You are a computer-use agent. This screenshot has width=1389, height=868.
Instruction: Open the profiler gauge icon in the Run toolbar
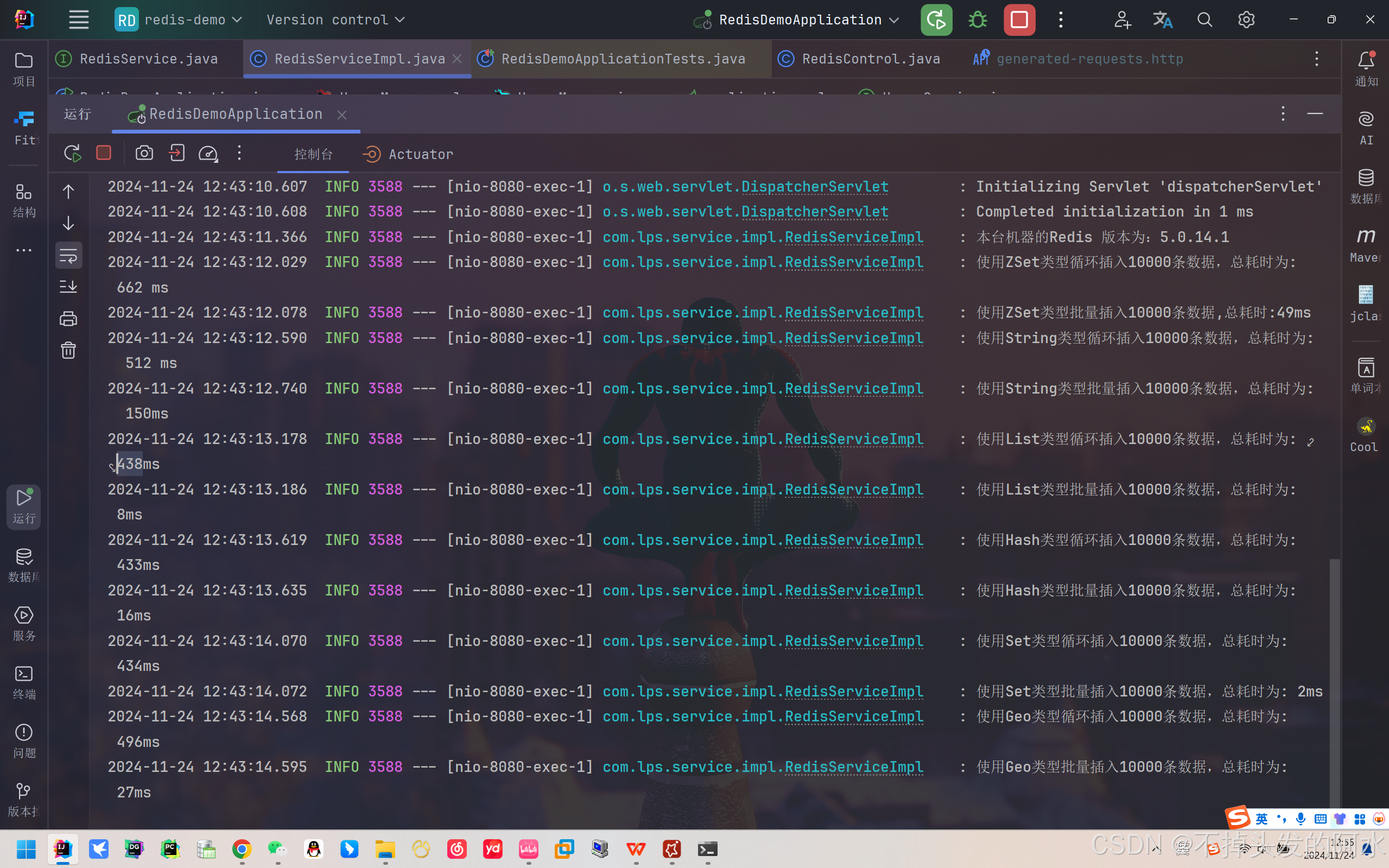click(x=208, y=153)
